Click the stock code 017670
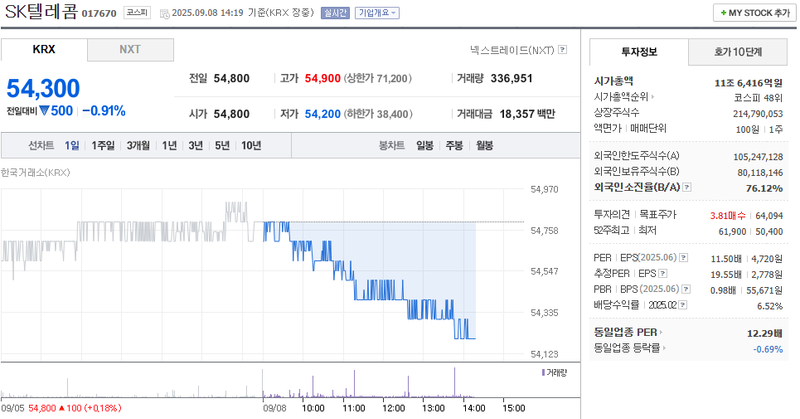This screenshot has width=800, height=419. (x=99, y=14)
